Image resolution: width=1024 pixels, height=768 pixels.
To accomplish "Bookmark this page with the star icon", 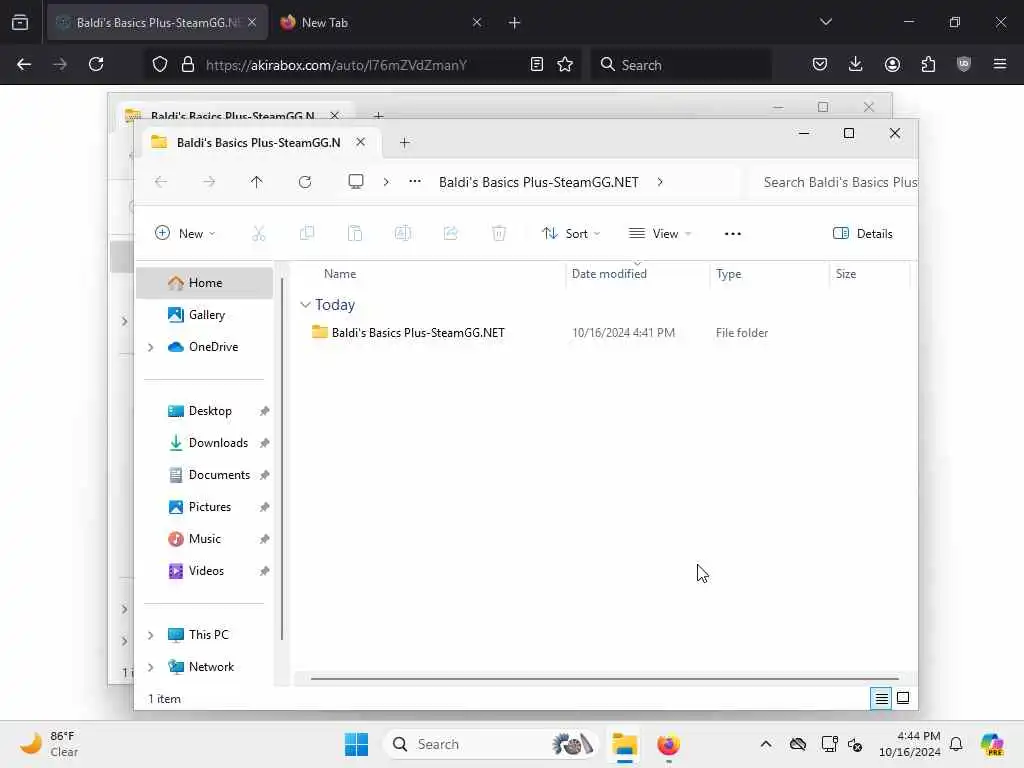I will (x=566, y=64).
